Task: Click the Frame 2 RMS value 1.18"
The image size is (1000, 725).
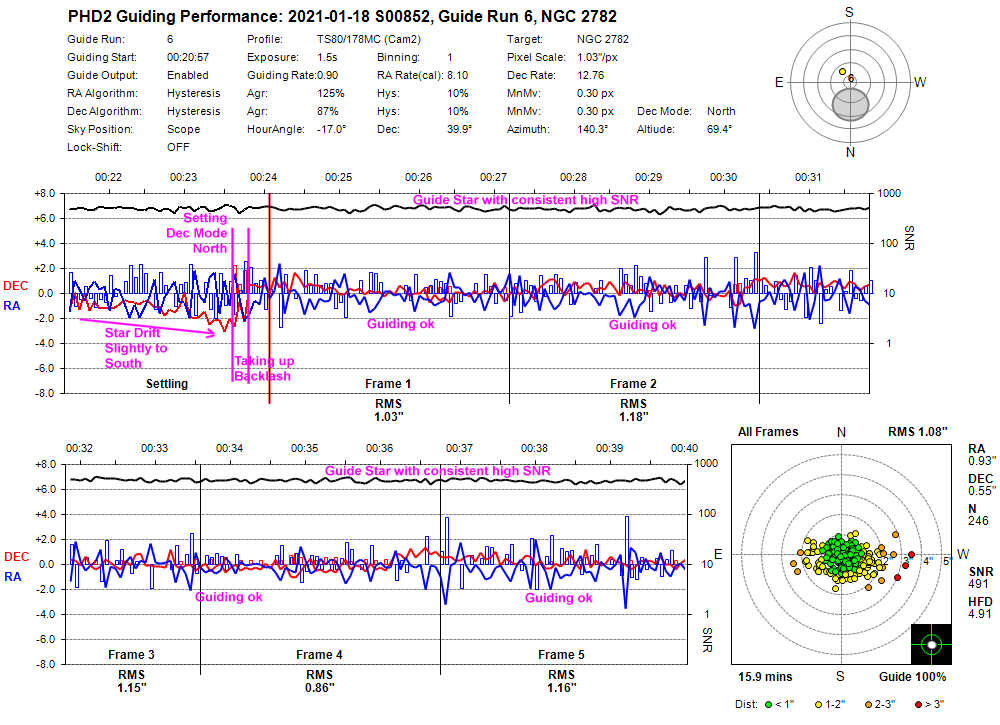Action: pos(634,417)
